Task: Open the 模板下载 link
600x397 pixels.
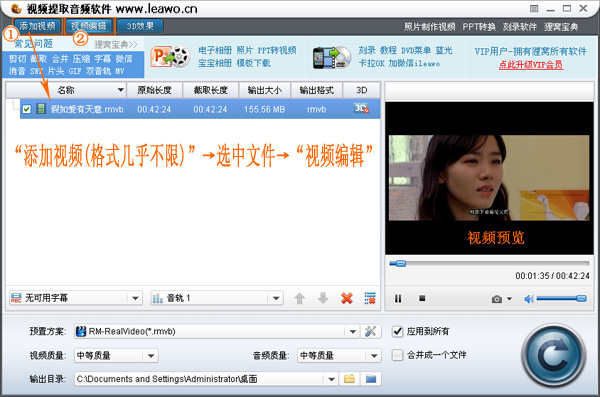Action: [x=253, y=63]
